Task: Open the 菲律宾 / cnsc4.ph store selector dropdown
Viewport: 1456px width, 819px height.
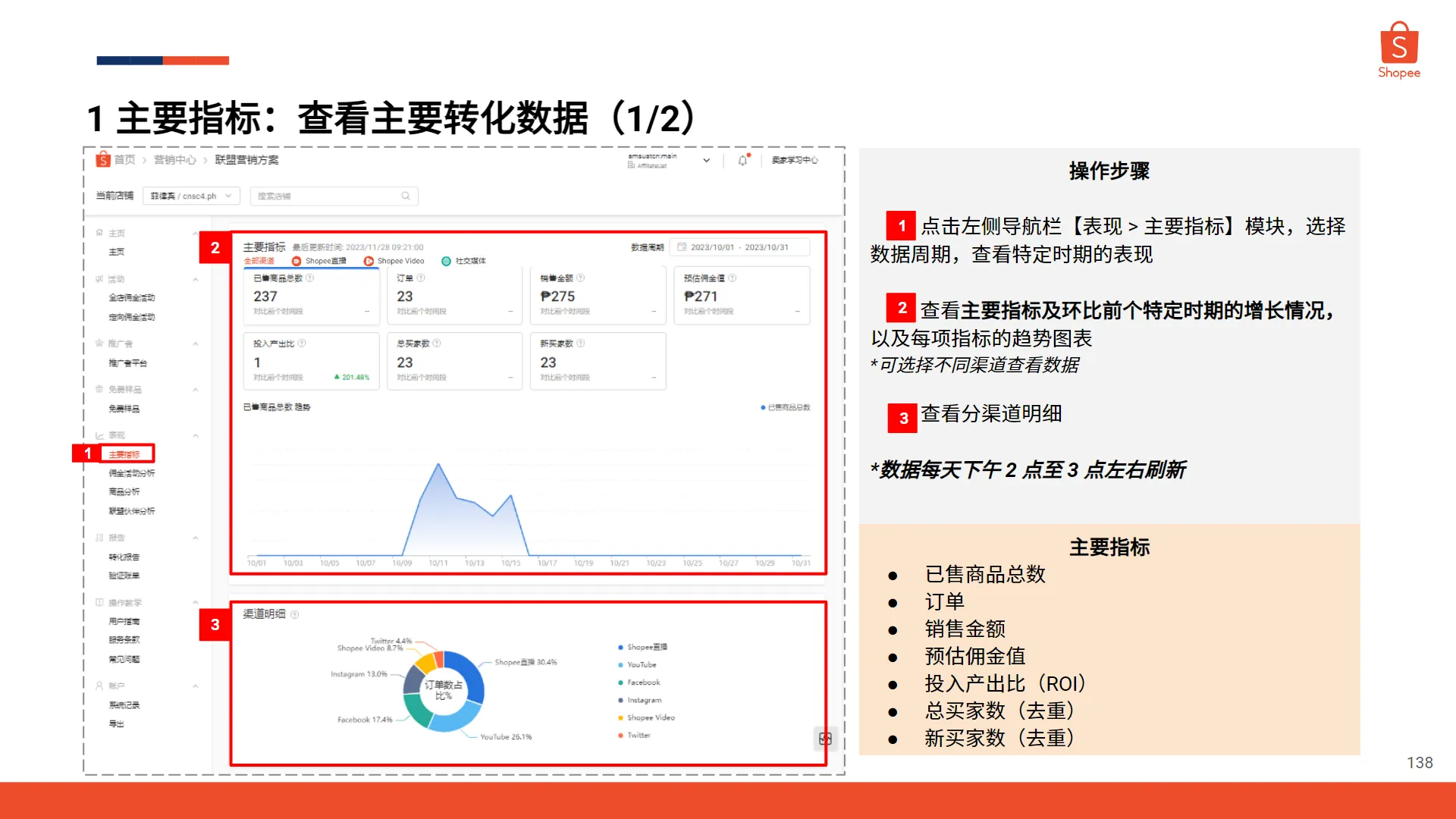Action: [191, 196]
